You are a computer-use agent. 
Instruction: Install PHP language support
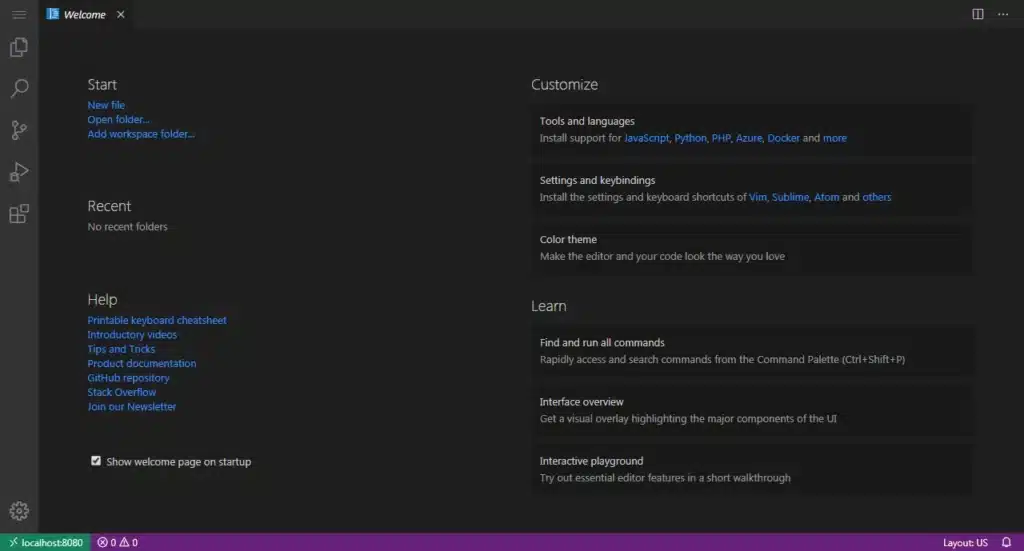(721, 138)
